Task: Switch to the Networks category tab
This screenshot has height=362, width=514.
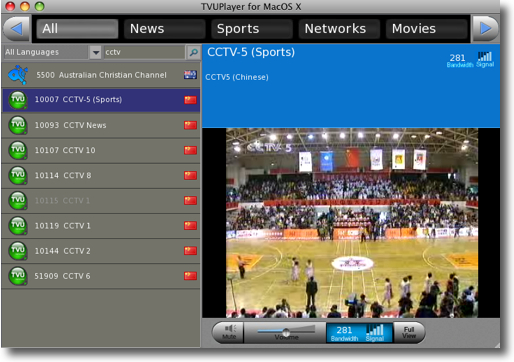Action: click(339, 29)
